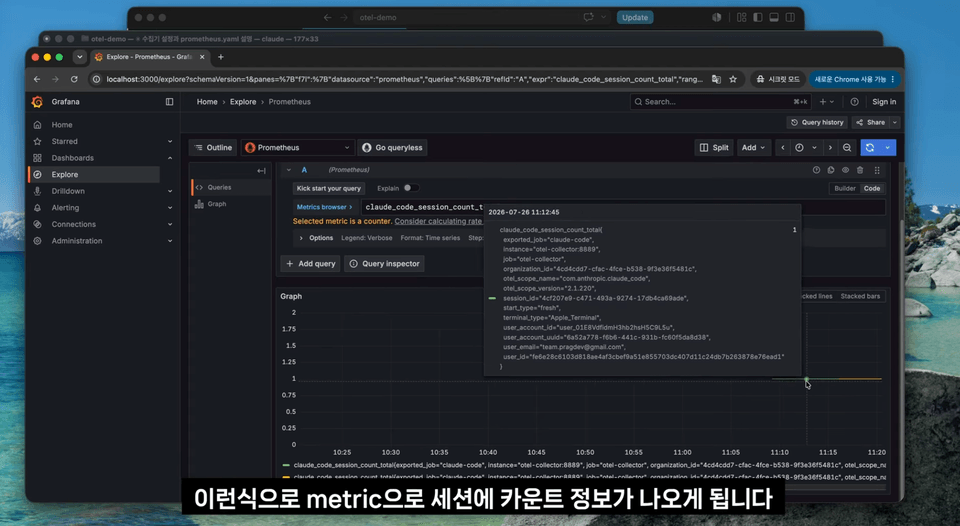Expand the Drilldown section chevron
The image size is (960, 526).
pos(170,191)
